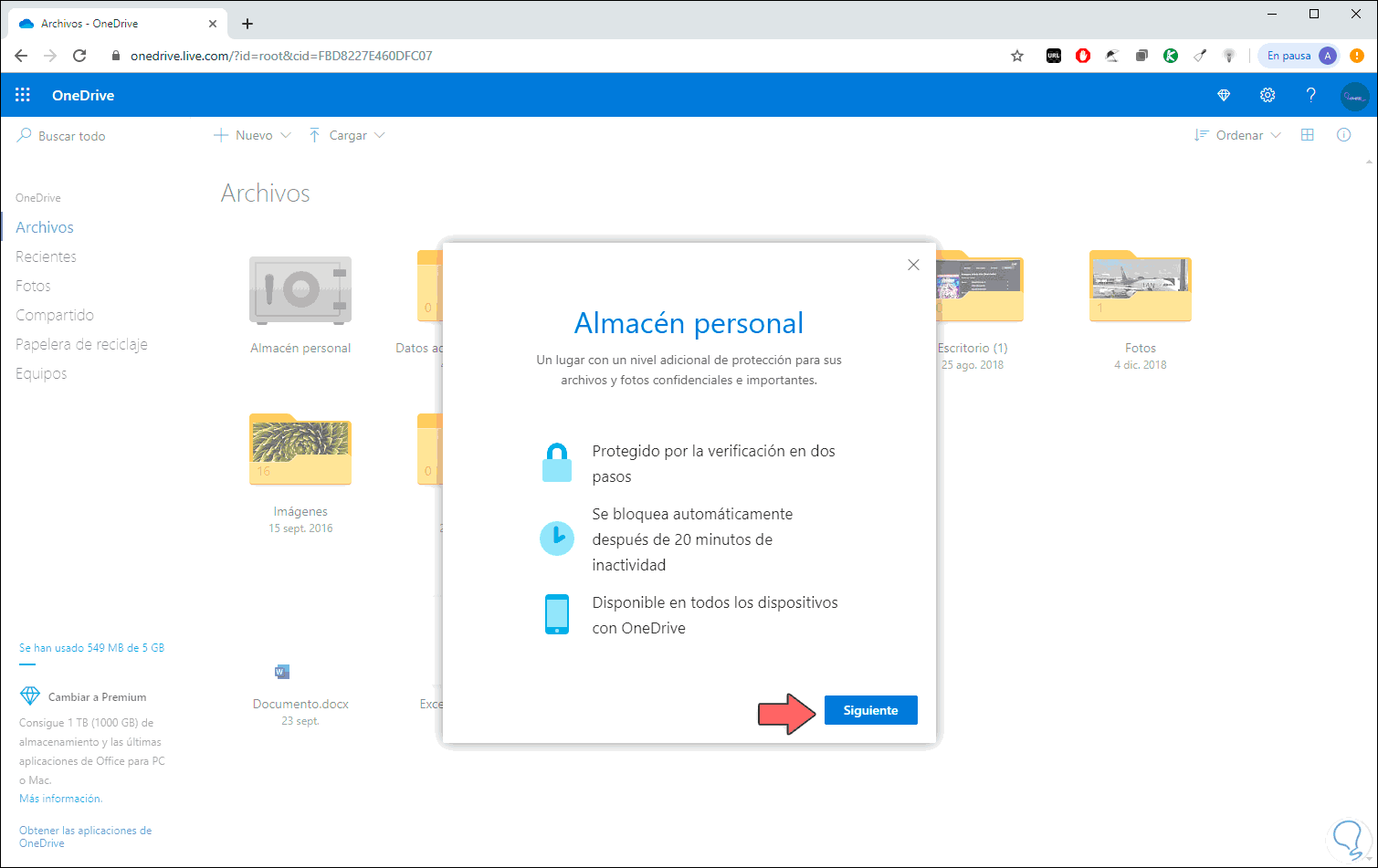
Task: Click the Premium diamond icon in header
Action: (x=1224, y=95)
